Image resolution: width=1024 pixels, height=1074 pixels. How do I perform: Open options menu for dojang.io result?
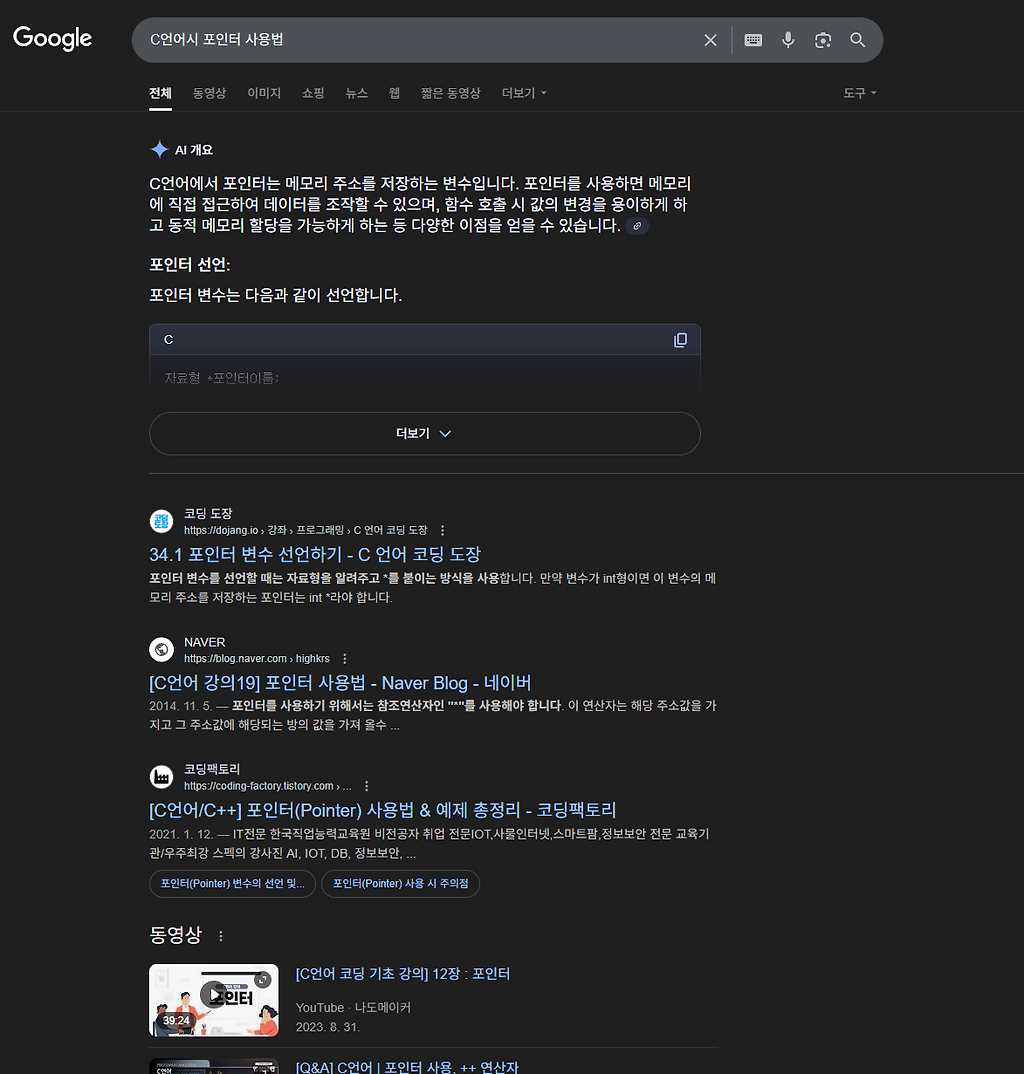pos(442,531)
